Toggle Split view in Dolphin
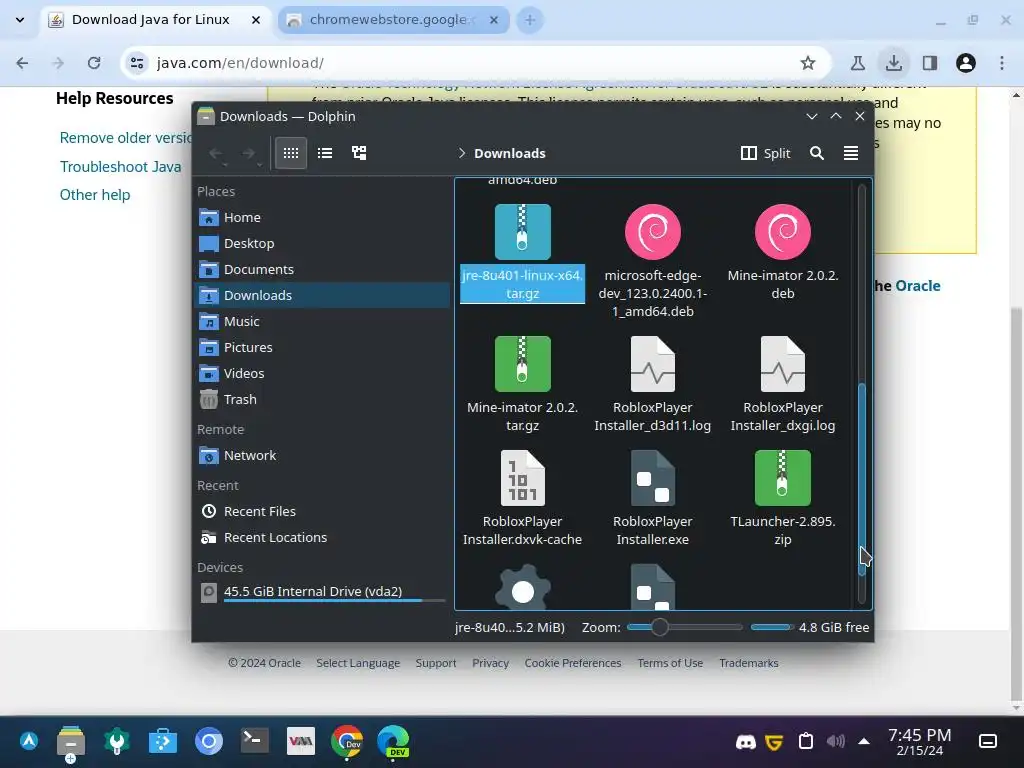This screenshot has width=1024, height=768. tap(765, 153)
